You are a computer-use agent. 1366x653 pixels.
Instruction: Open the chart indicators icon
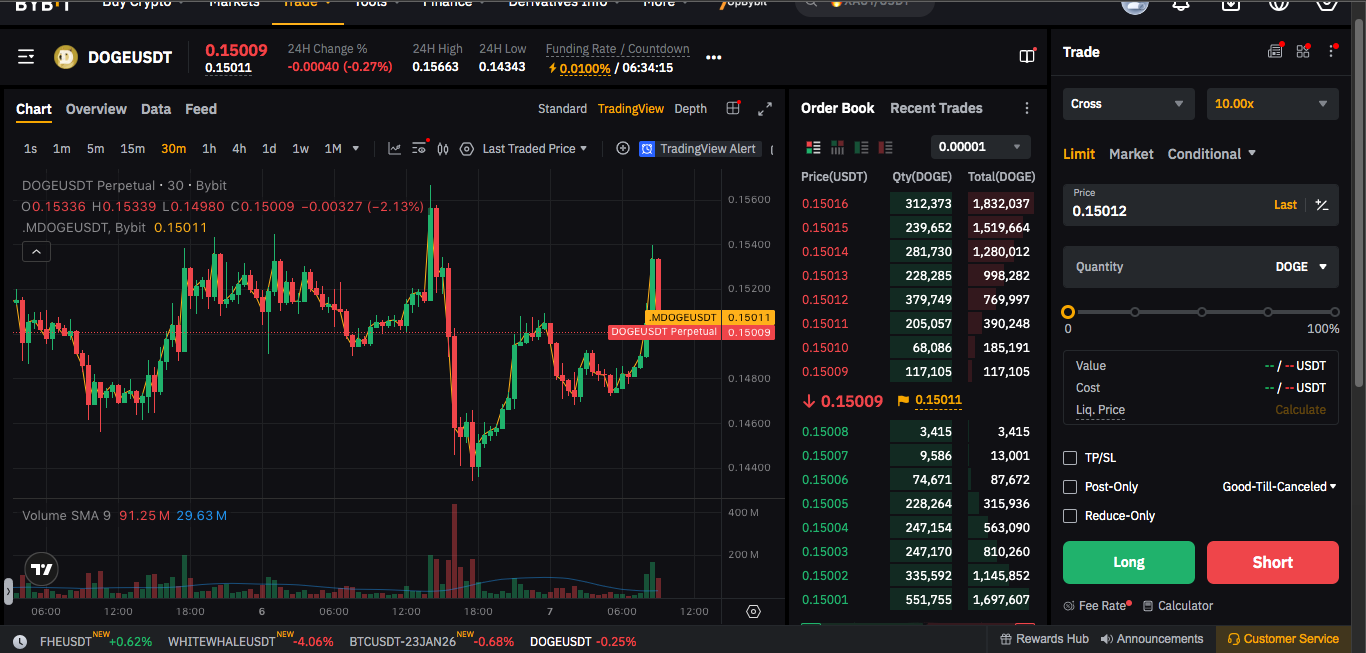point(394,149)
